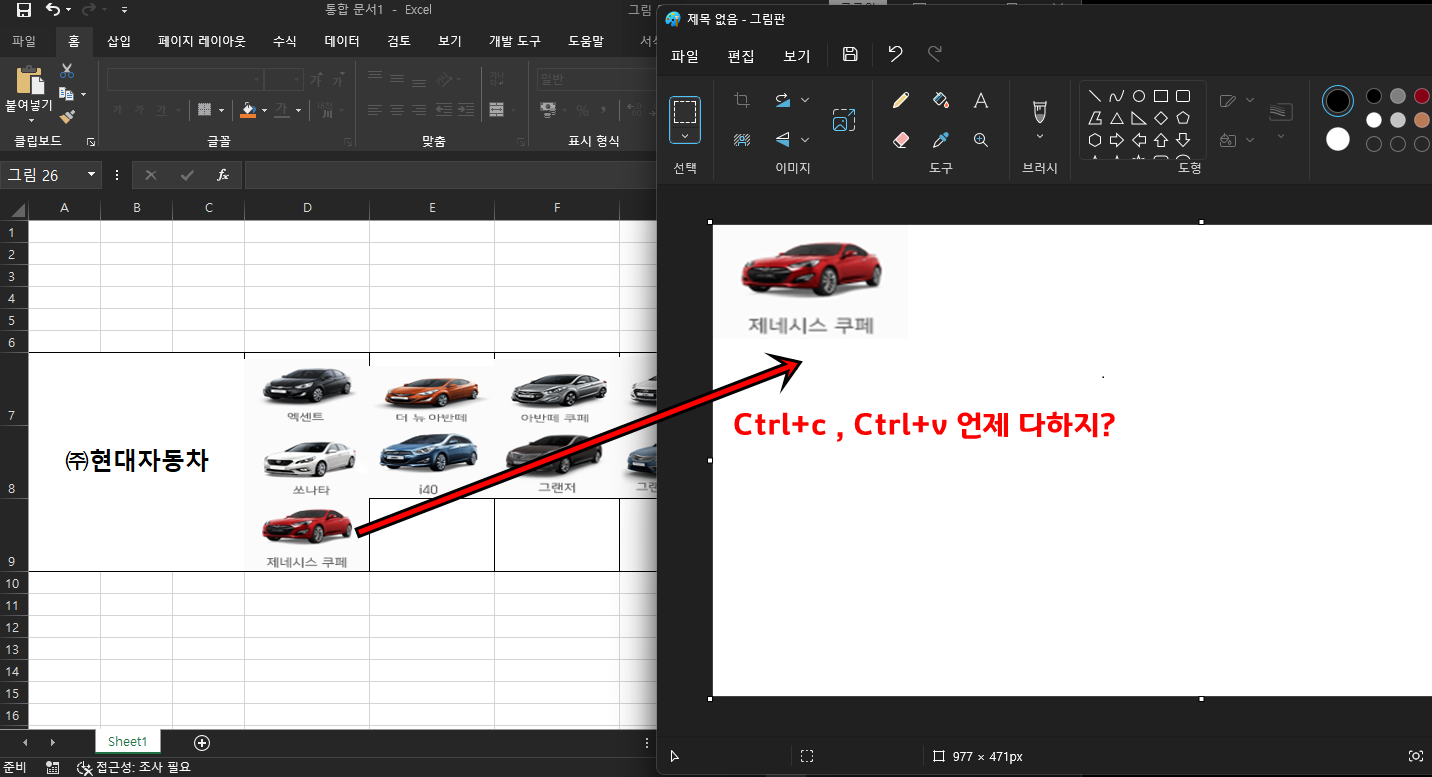Click the cut scissors icon in Excel
The width and height of the screenshot is (1432, 777).
tap(67, 71)
